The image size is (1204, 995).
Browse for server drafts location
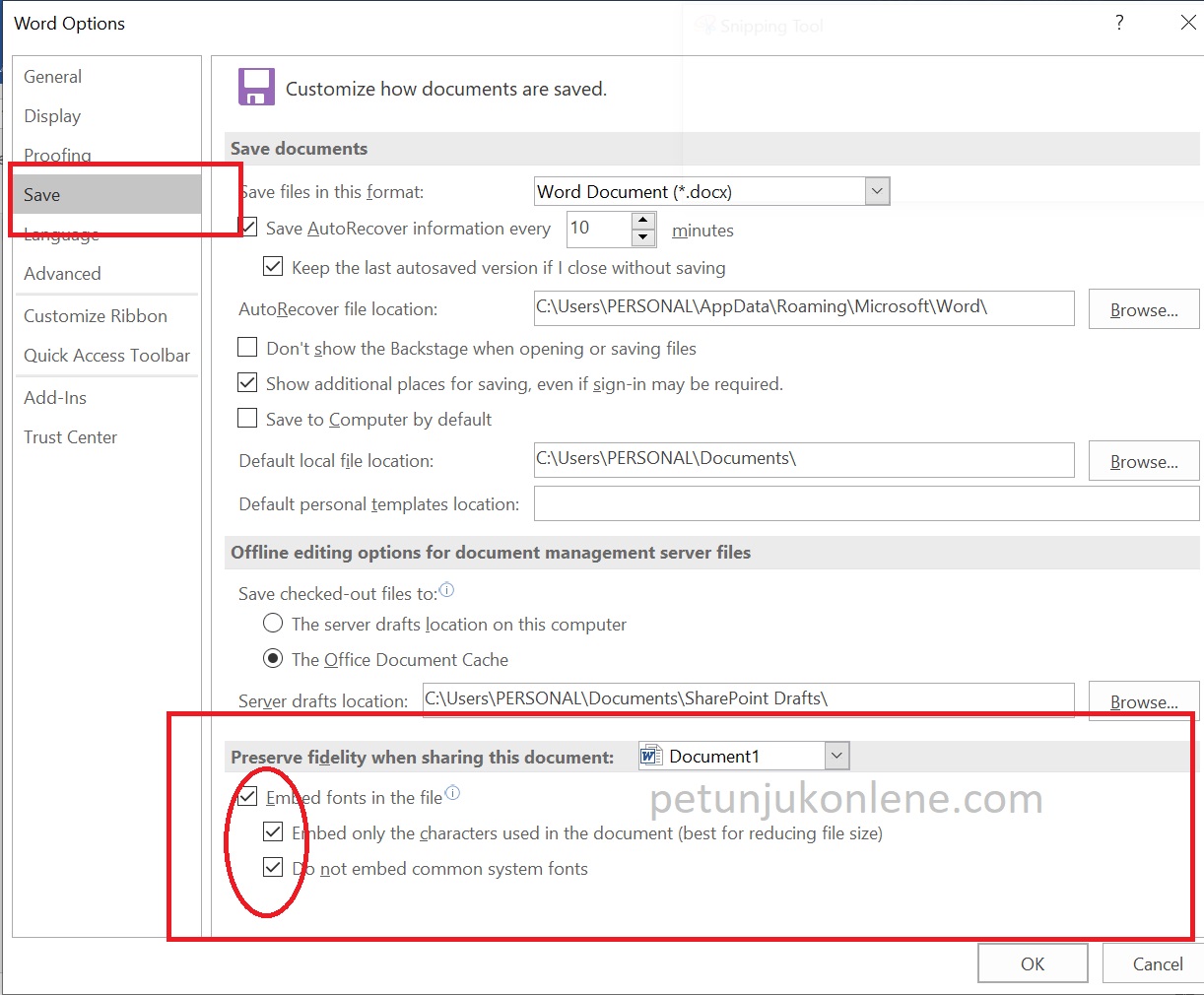point(1144,701)
